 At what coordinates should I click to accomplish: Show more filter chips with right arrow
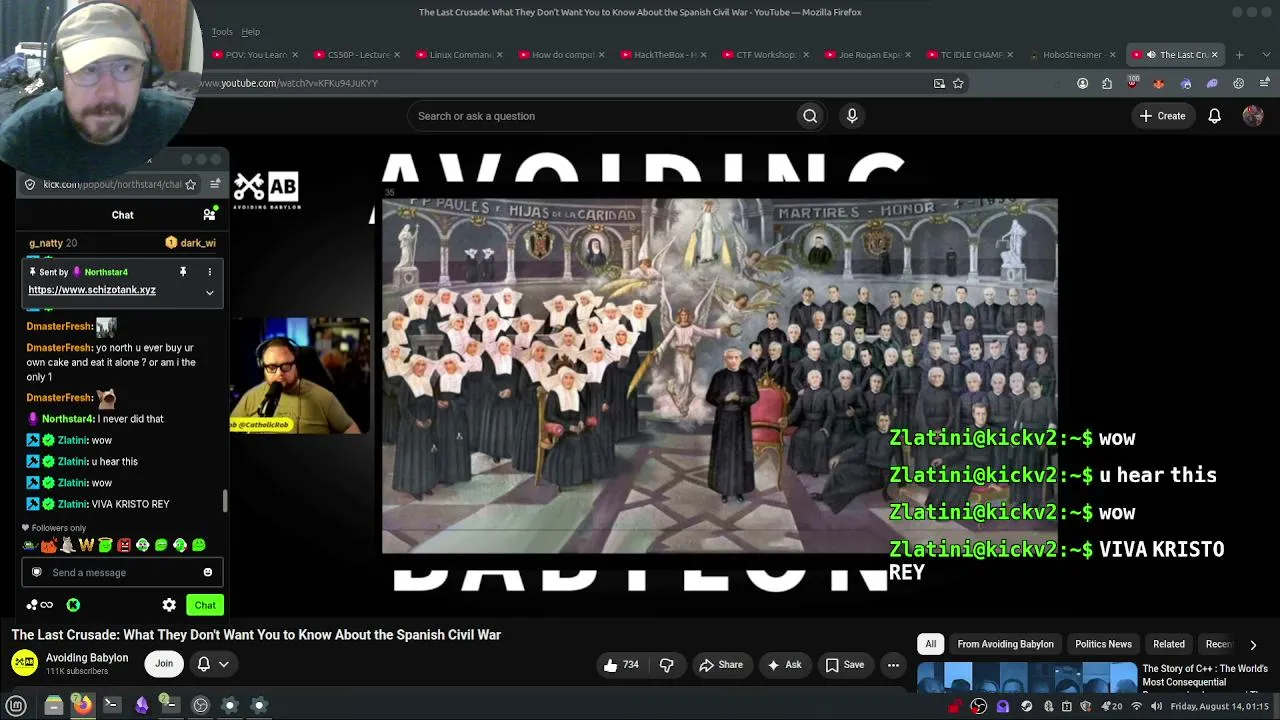coord(1253,645)
